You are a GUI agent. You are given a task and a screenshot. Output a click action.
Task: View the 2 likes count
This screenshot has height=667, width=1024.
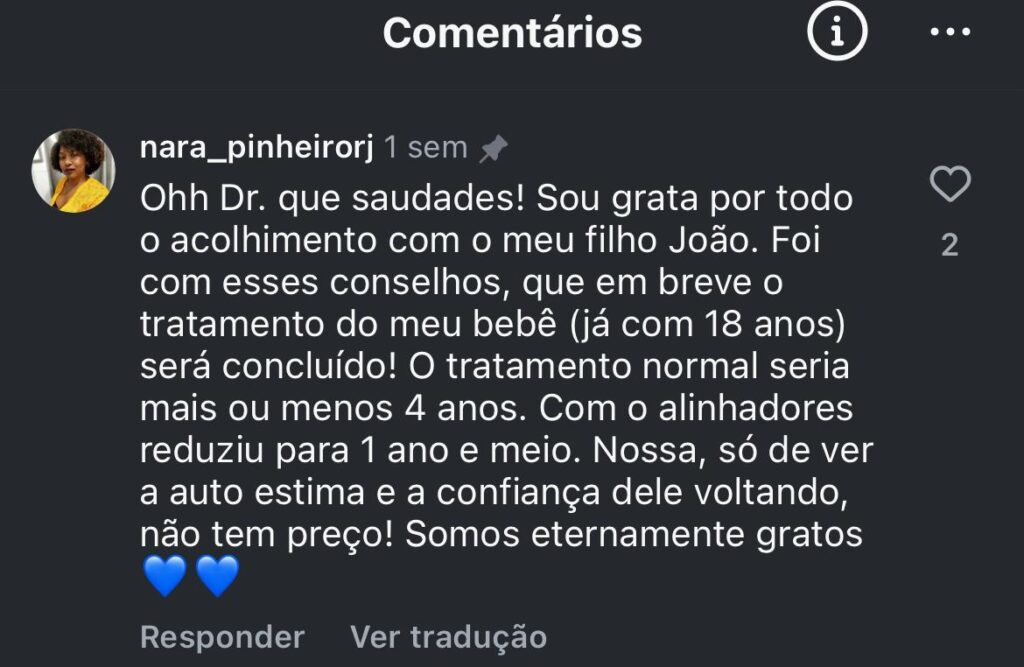click(950, 245)
